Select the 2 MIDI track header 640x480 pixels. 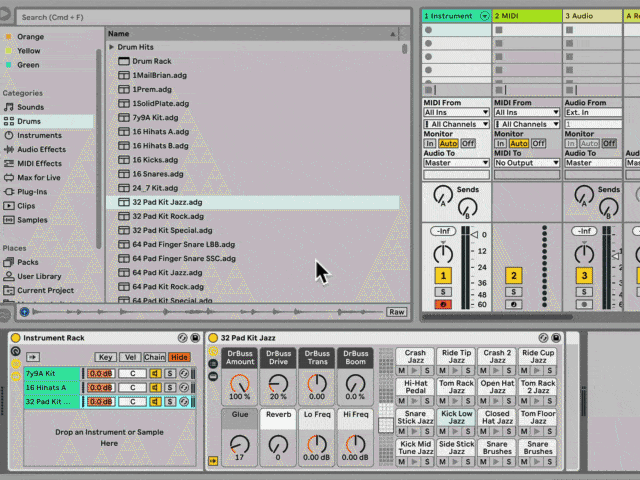[x=527, y=16]
